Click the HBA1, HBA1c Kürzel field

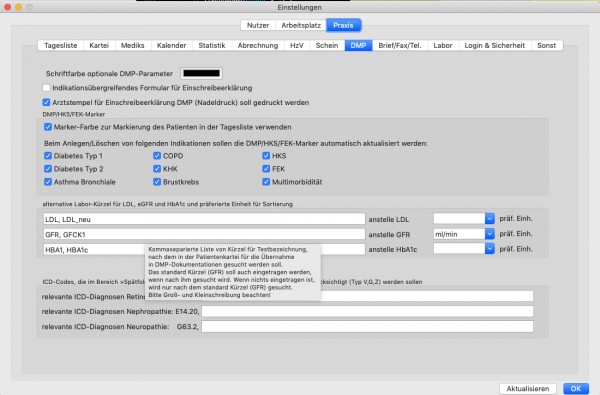204,249
